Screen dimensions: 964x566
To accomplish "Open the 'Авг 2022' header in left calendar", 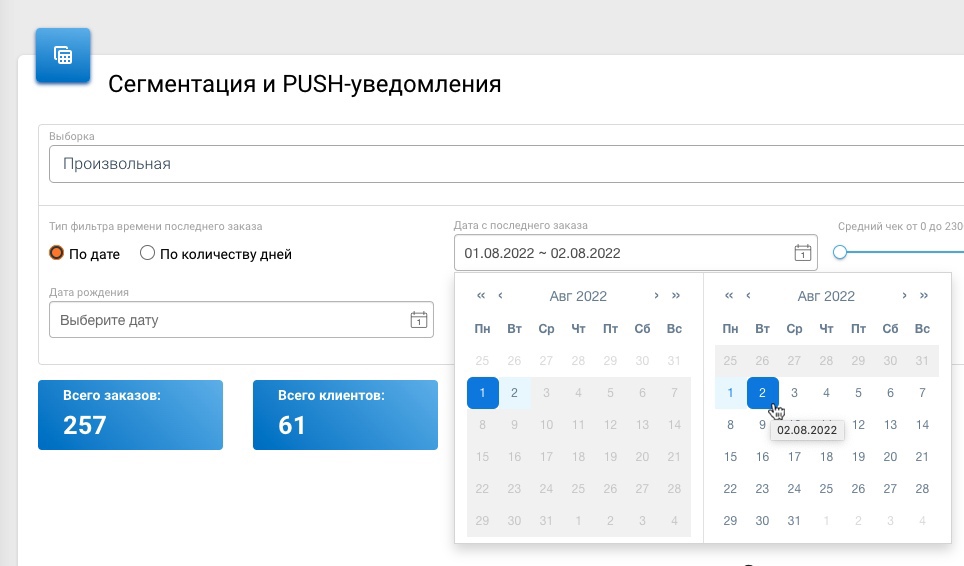I will click(578, 296).
